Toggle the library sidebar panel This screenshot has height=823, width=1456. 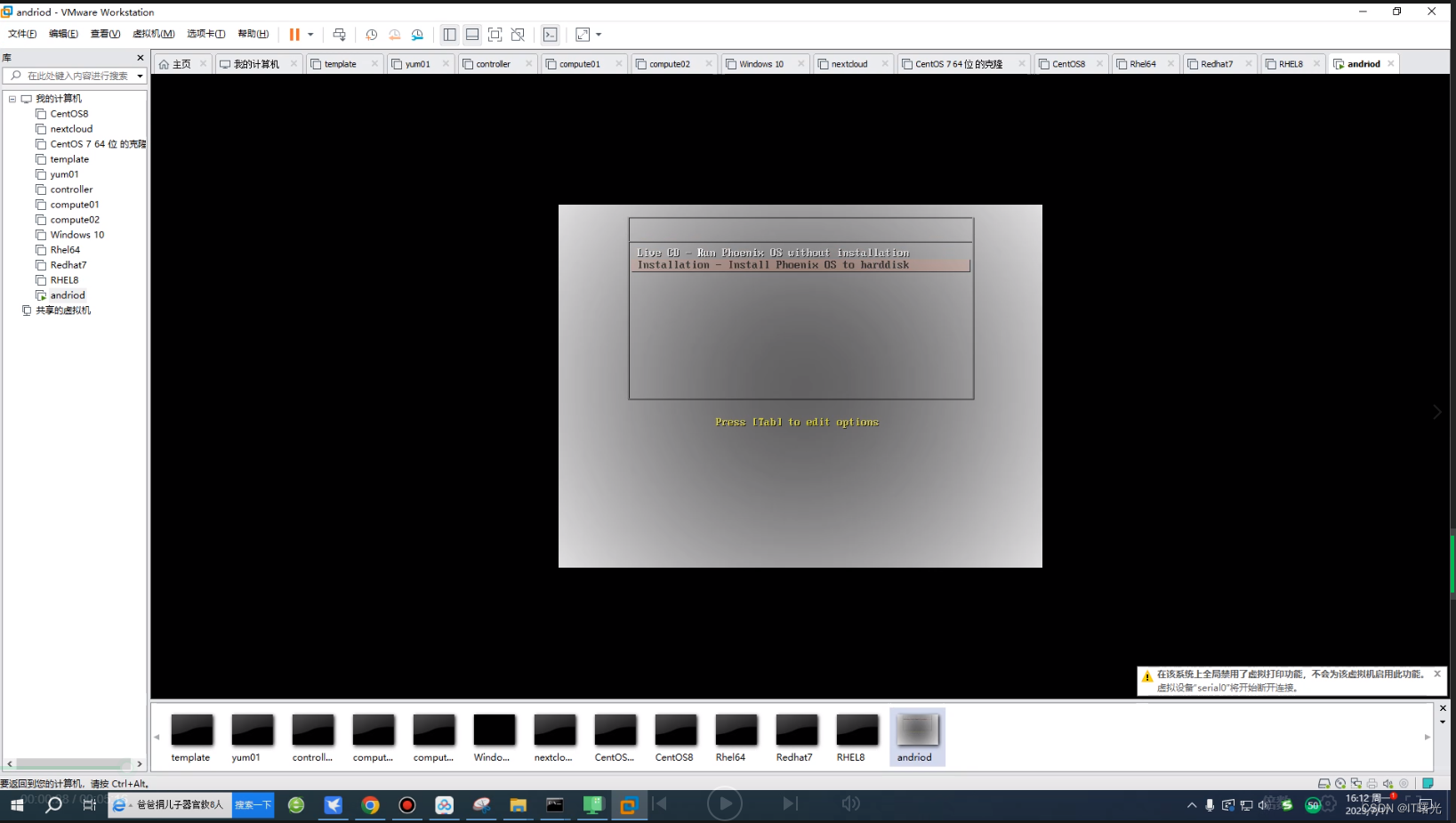[x=449, y=35]
